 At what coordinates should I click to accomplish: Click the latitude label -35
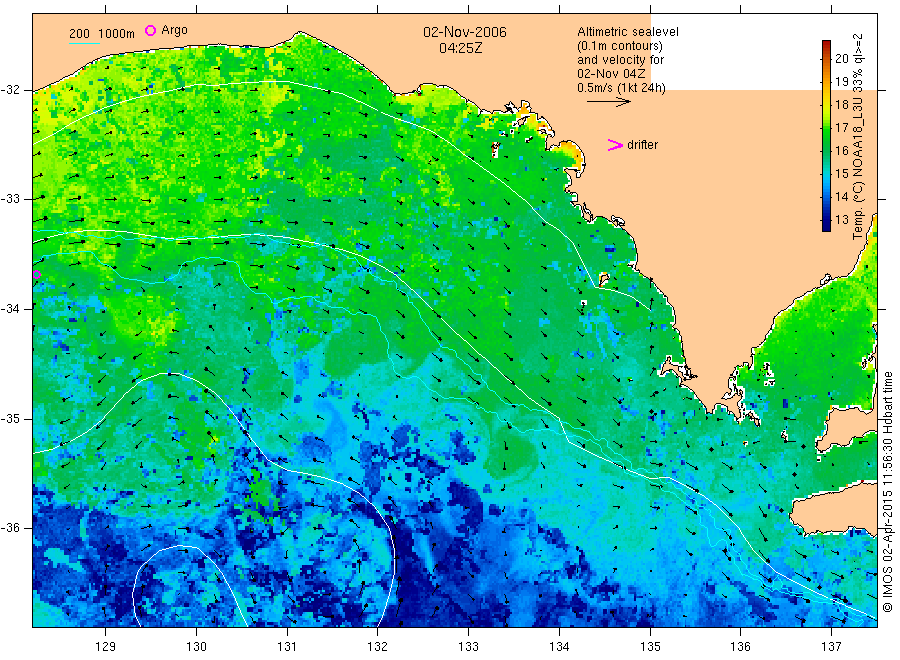click(10, 419)
